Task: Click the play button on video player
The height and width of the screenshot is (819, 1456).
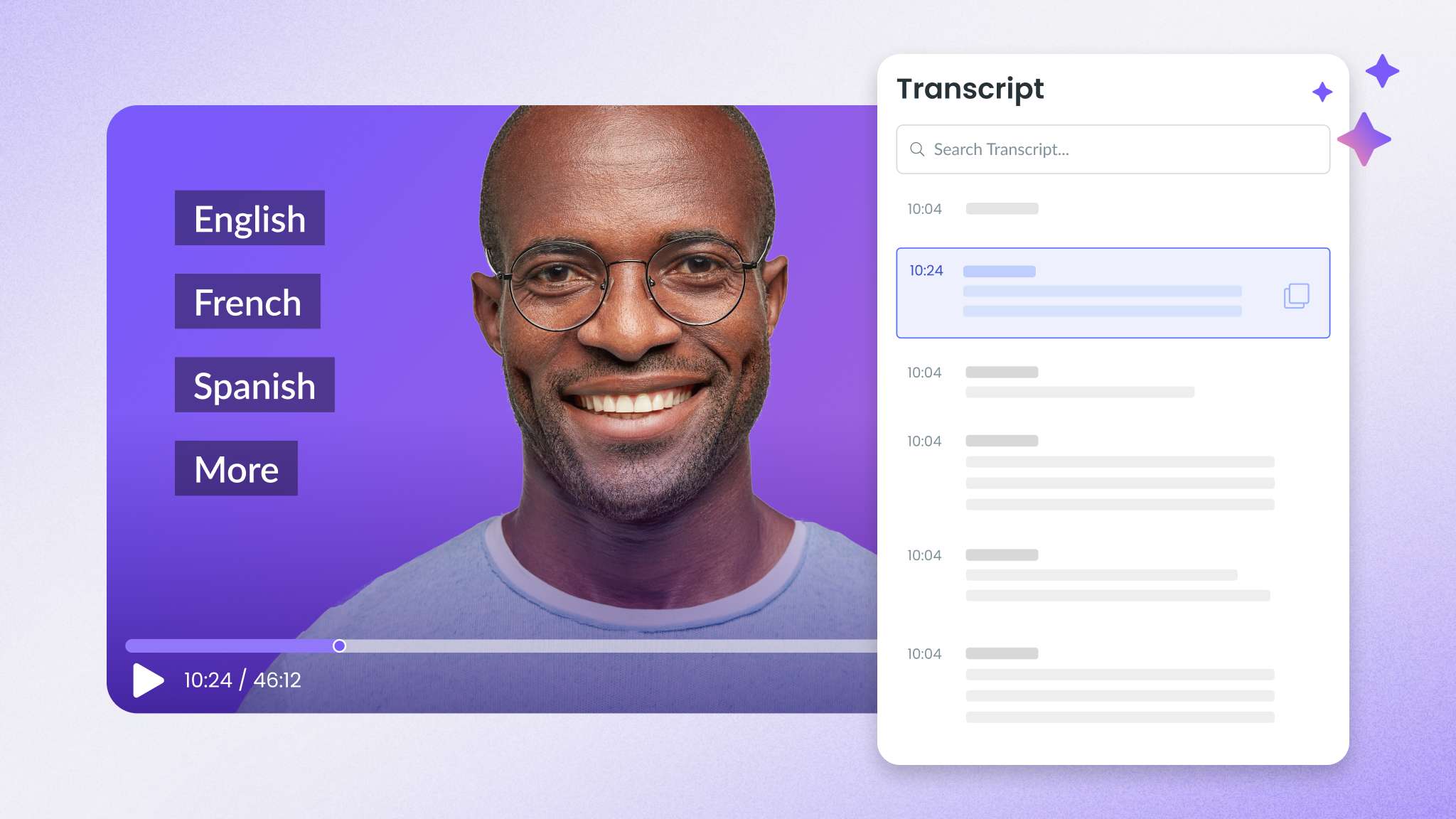Action: point(146,680)
